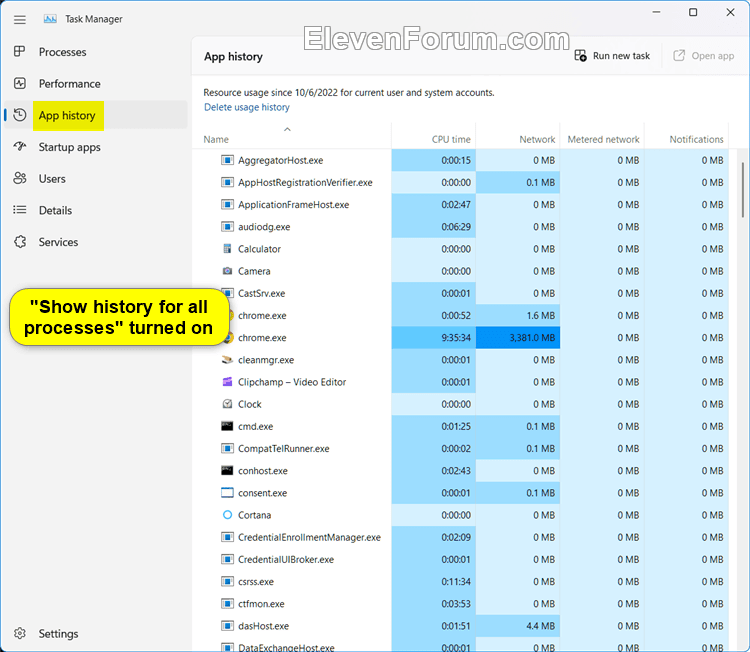Image resolution: width=750 pixels, height=652 pixels.
Task: Select the CredentialUIBroker.exe row
Action: coord(461,559)
